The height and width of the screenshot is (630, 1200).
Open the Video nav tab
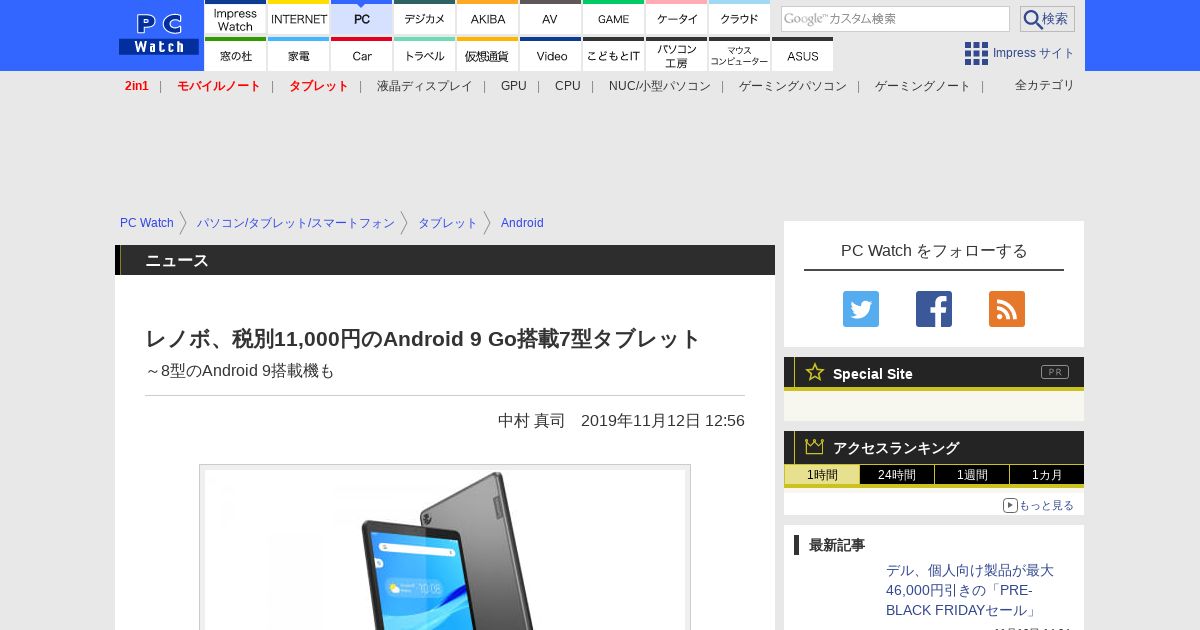[x=551, y=54]
